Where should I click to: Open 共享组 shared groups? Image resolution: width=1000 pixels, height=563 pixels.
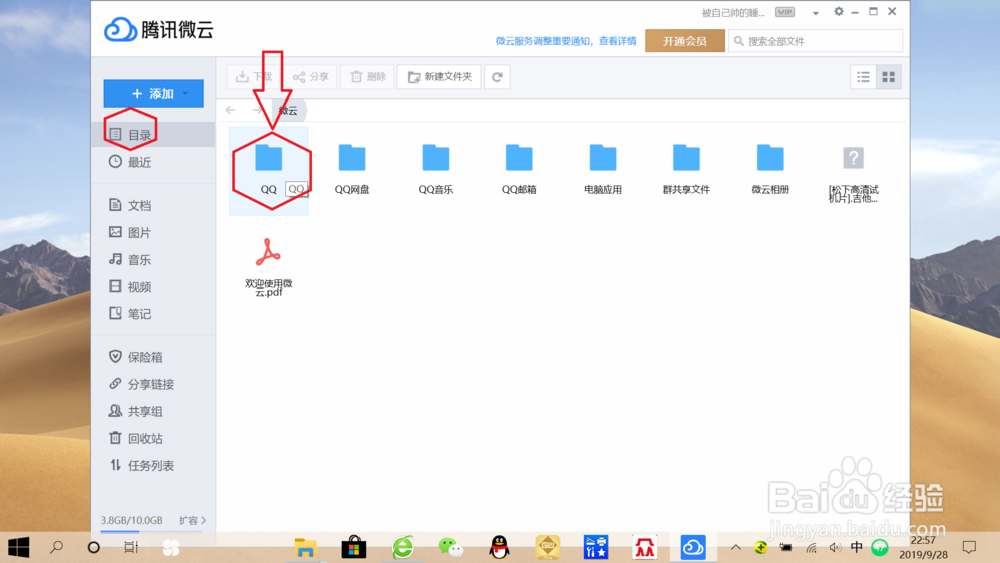click(153, 411)
